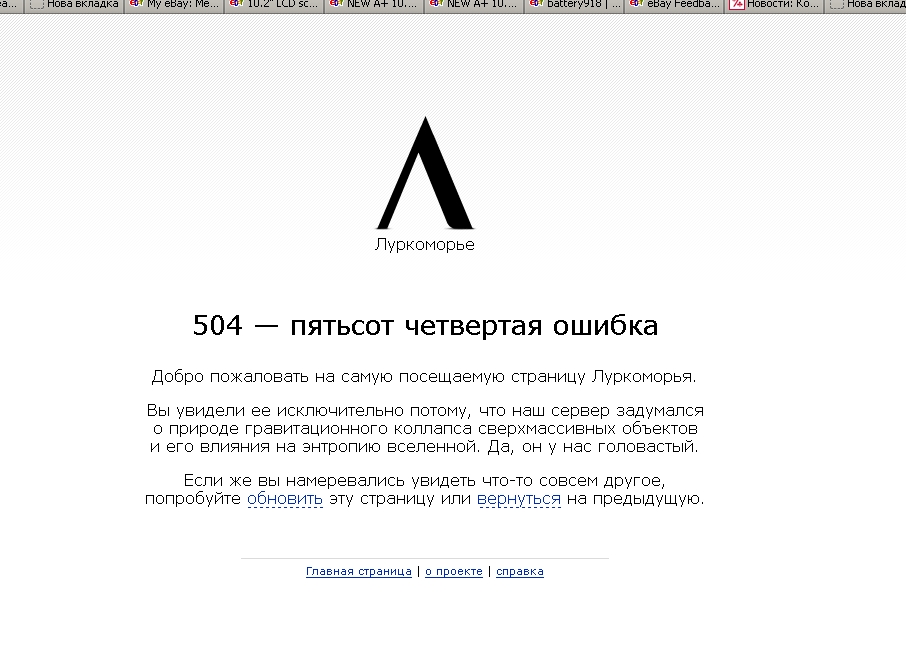
Task: Switch to the 10.2" LCD sc... tab
Action: 274,5
